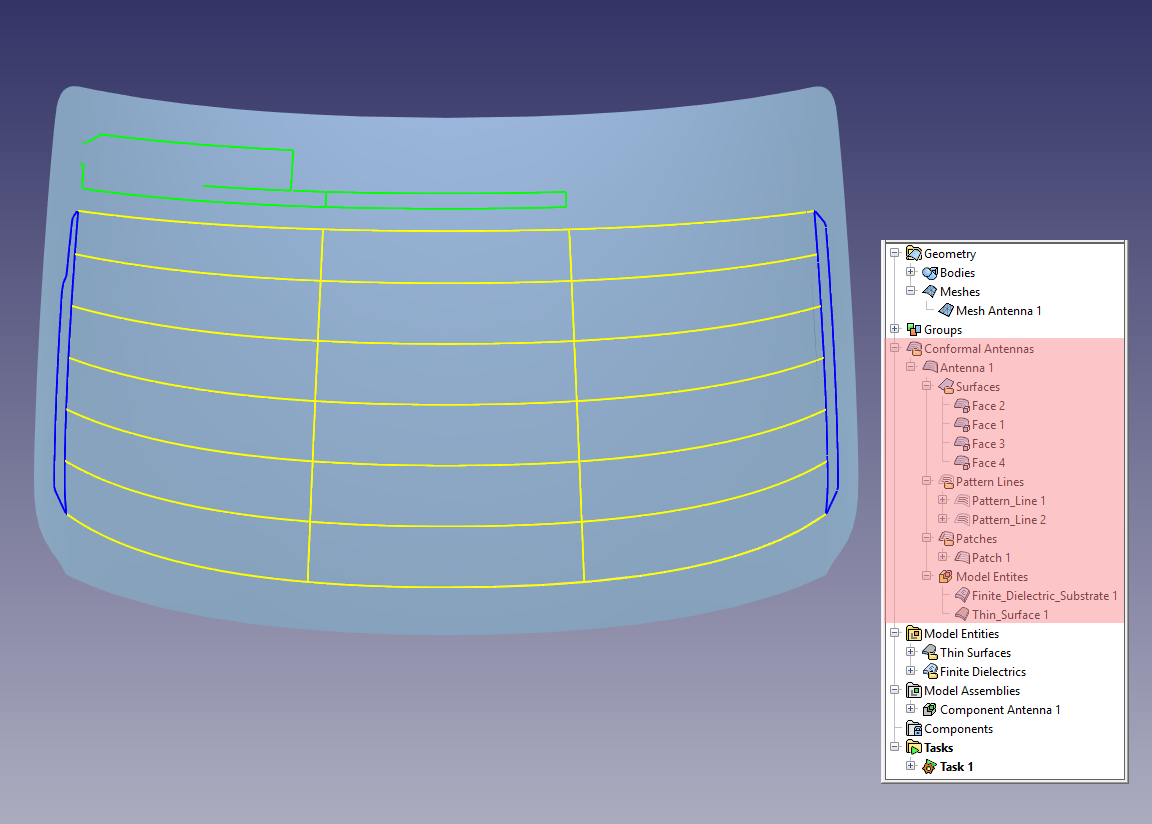The width and height of the screenshot is (1152, 824).
Task: Select Thin_Surface 1 entity
Action: coord(1010,615)
